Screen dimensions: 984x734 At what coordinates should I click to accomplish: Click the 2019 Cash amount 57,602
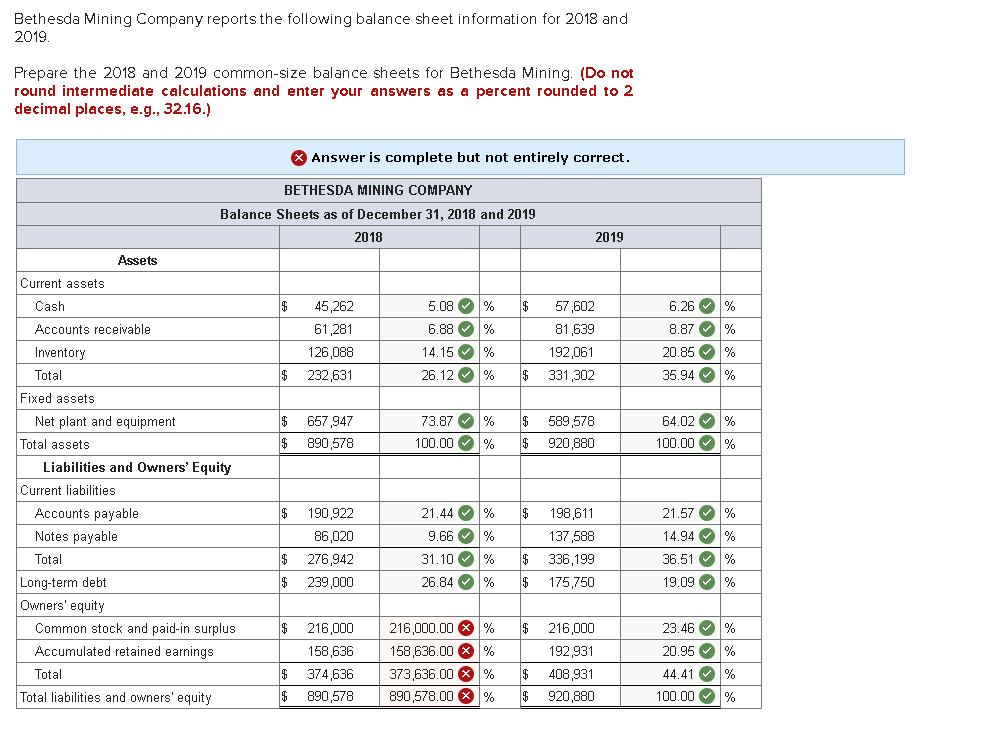coord(575,306)
